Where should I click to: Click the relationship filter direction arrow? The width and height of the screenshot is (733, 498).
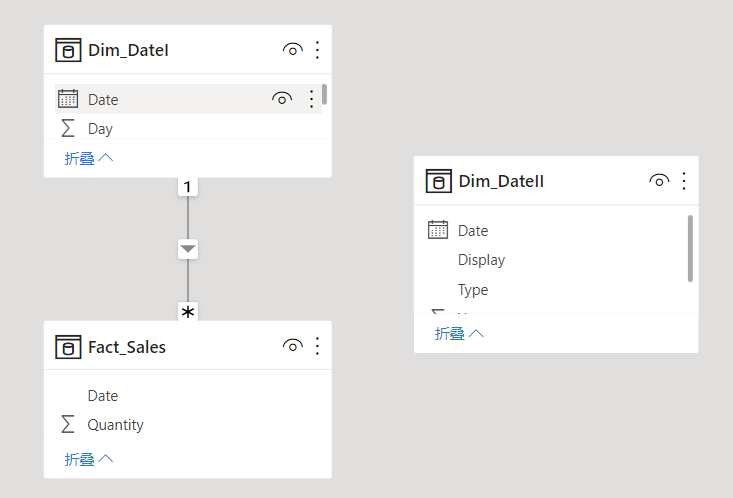[188, 248]
